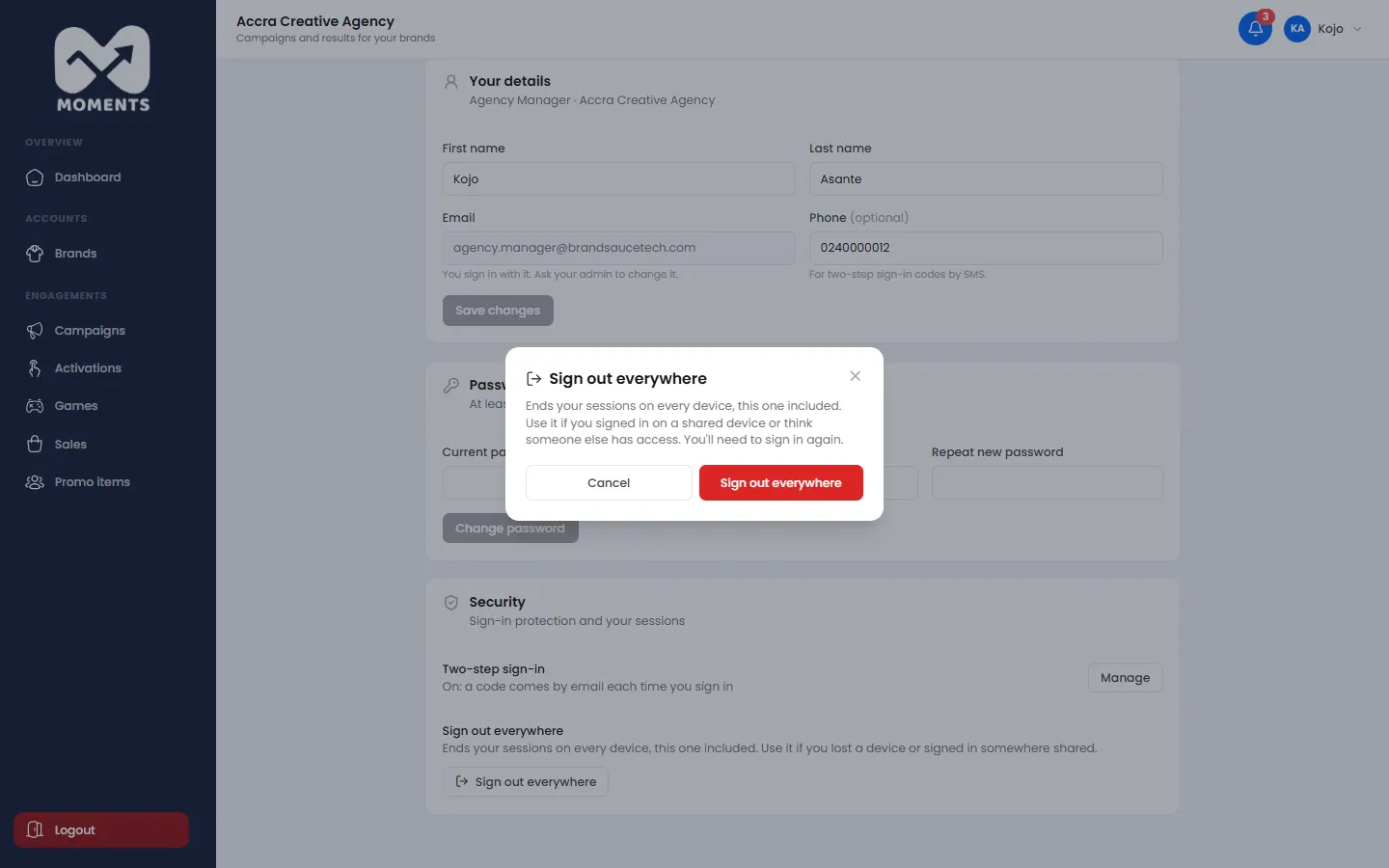The width and height of the screenshot is (1389, 868).
Task: Click the Email input field
Action: click(618, 248)
